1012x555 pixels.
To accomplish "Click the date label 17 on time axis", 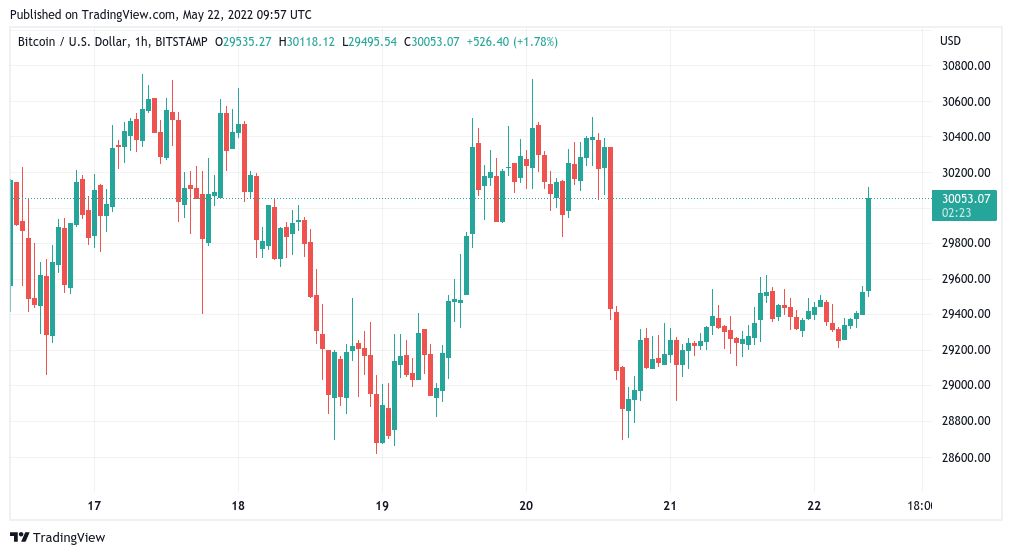I will pos(95,506).
